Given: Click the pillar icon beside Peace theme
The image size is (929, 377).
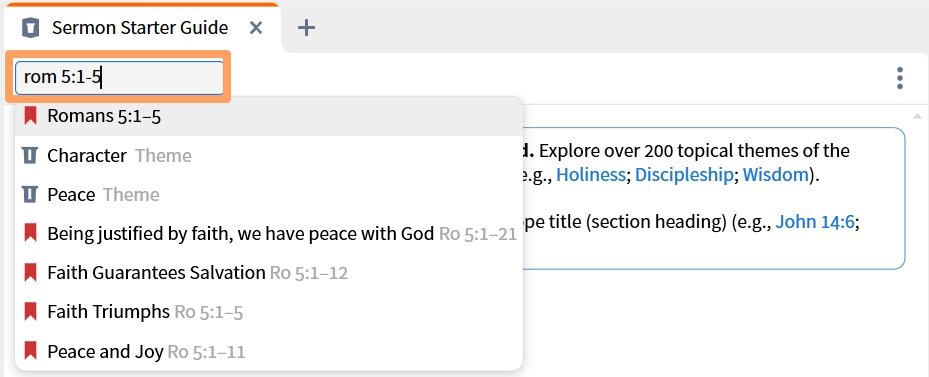Looking at the screenshot, I should pos(30,194).
